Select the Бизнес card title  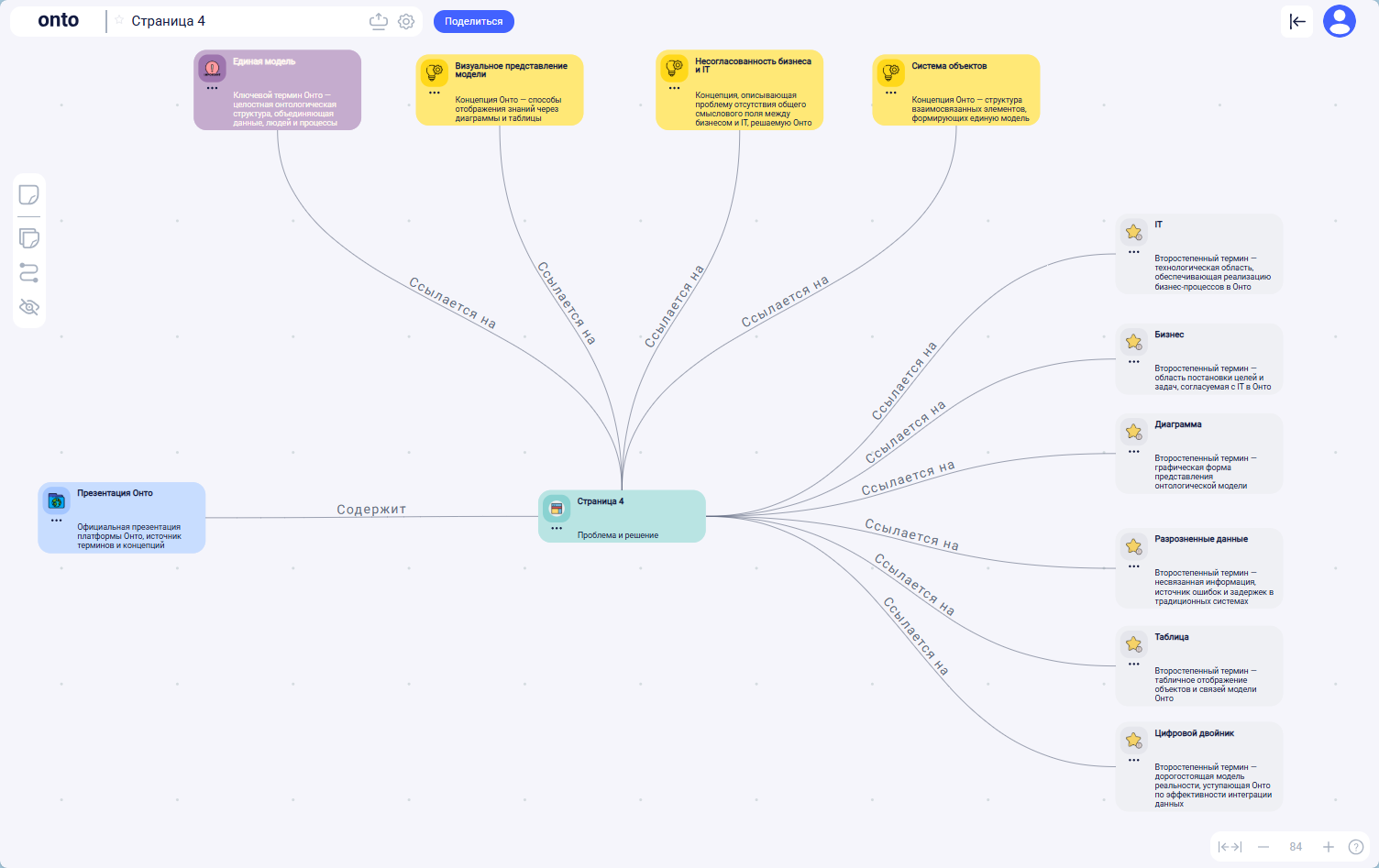tap(1169, 335)
